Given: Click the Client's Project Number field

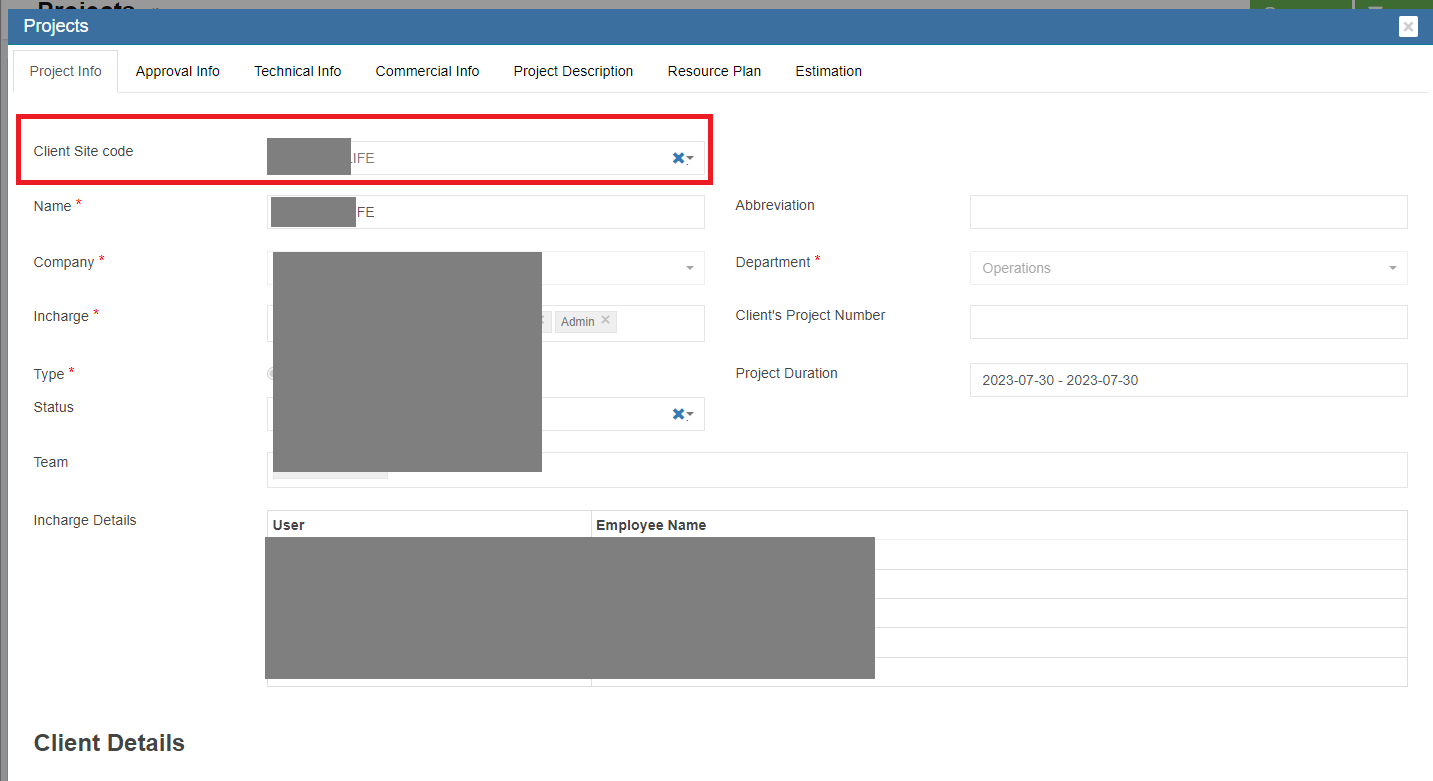Looking at the screenshot, I should [1188, 322].
